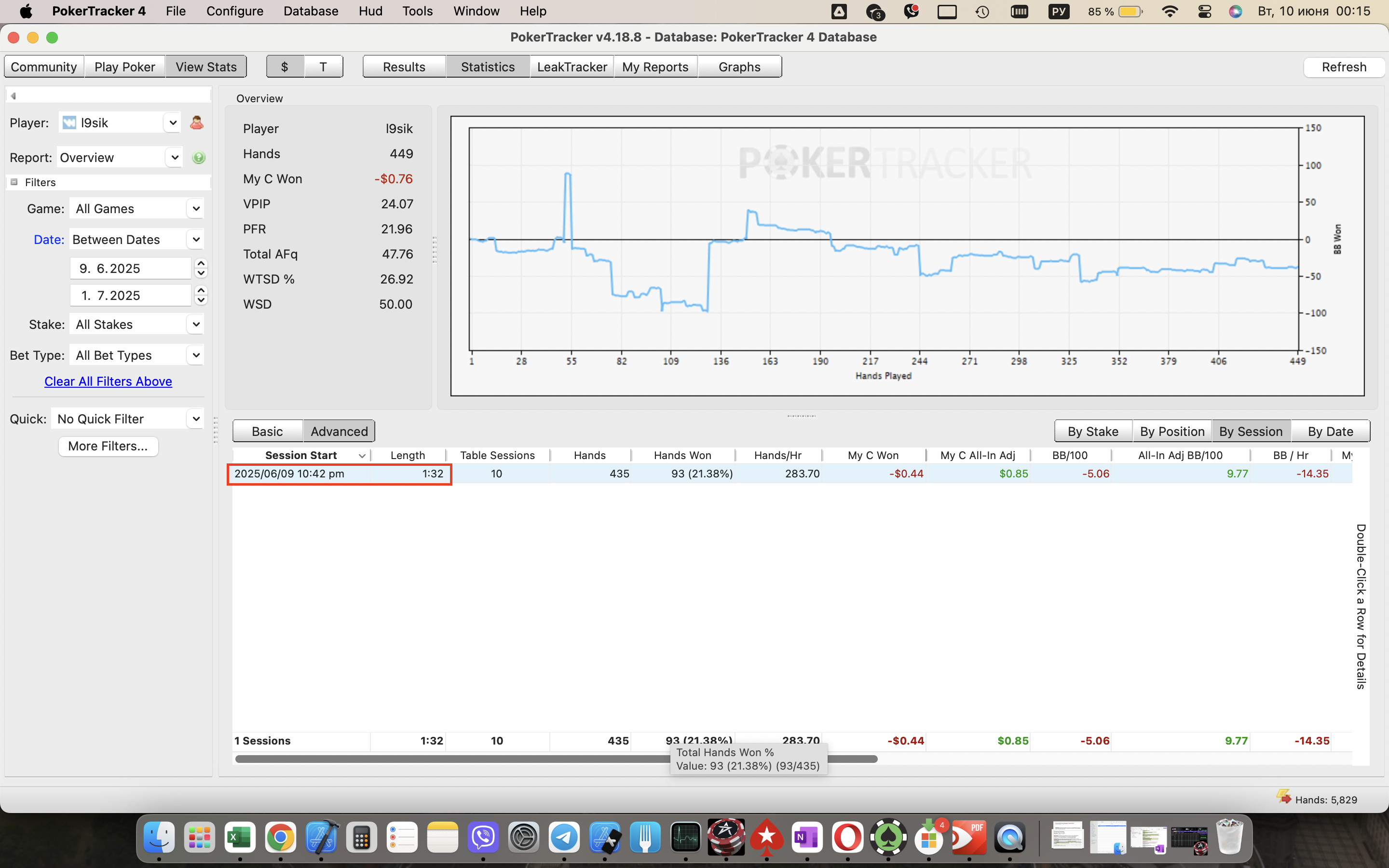Open the PDF Expert app in the dock
This screenshot has width=1389, height=868.
[x=969, y=838]
